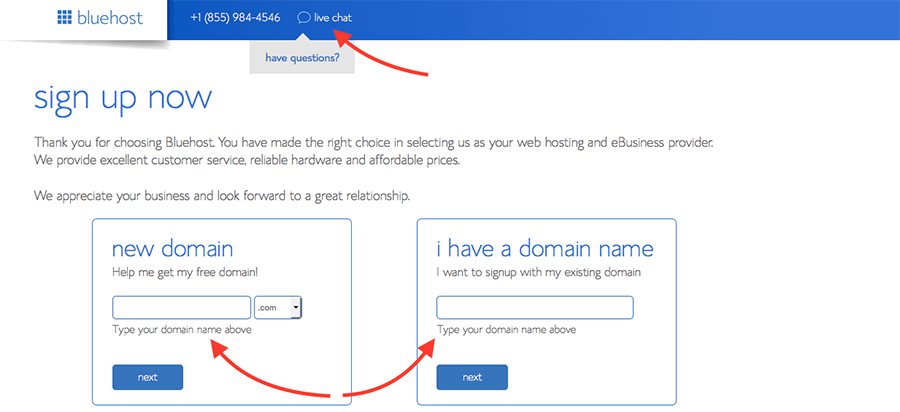Click 'I want to signup with my existing domain'
This screenshot has height=412, width=900.
click(x=538, y=273)
